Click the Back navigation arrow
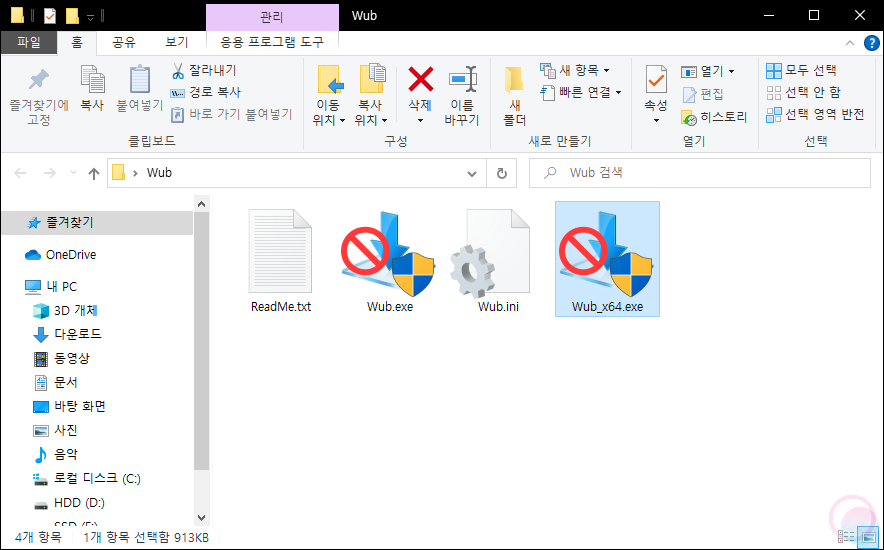 (x=20, y=173)
